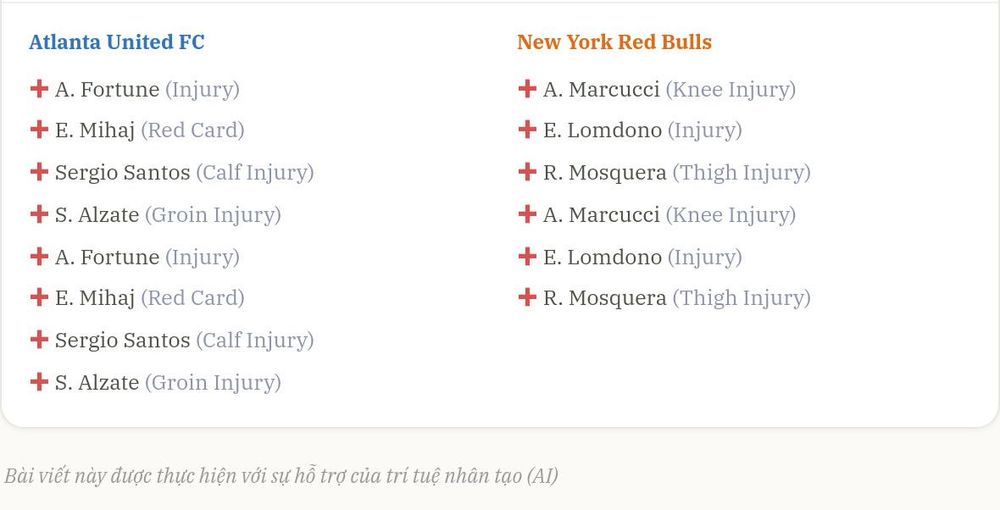Select the second E. Lomdono (Injury) entry
Viewport: 1000px width, 510px height.
pyautogui.click(x=630, y=257)
